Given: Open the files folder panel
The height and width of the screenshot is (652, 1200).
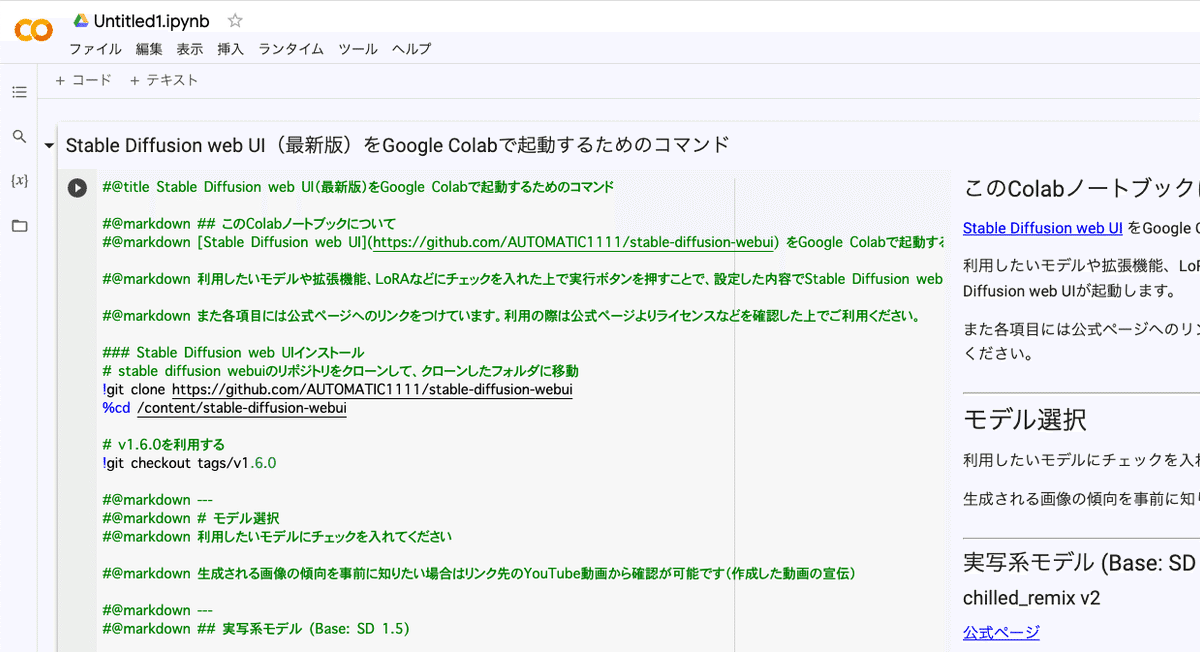Looking at the screenshot, I should (19, 226).
